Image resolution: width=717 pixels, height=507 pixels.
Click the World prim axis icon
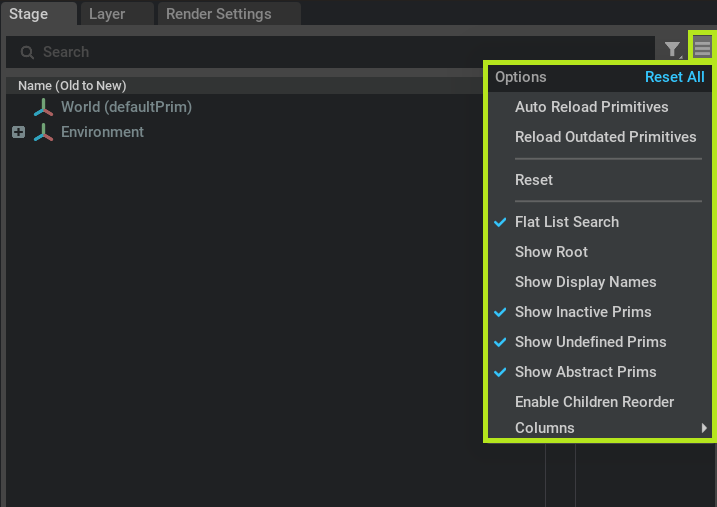coord(43,107)
